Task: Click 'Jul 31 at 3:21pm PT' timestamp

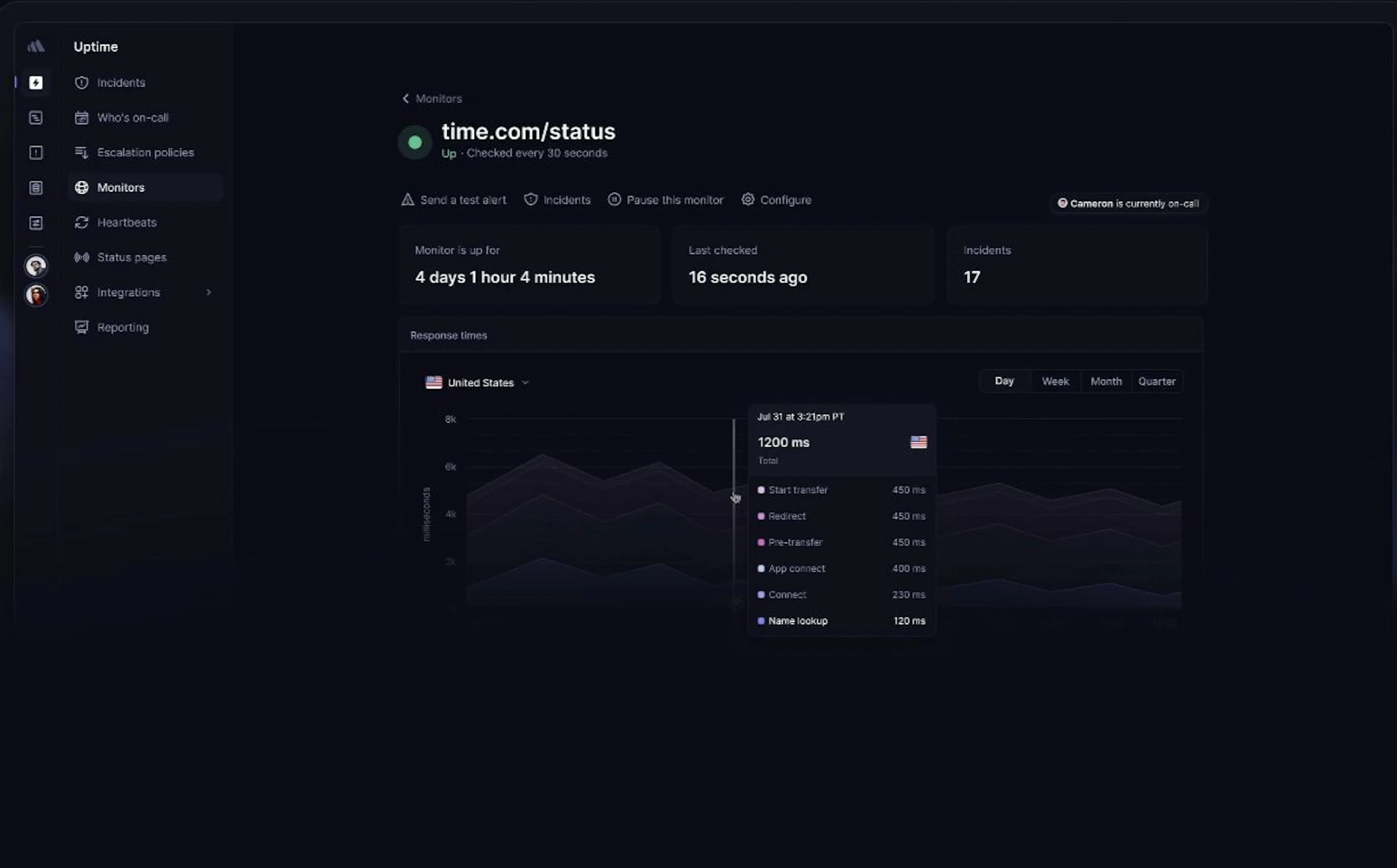Action: pos(800,417)
